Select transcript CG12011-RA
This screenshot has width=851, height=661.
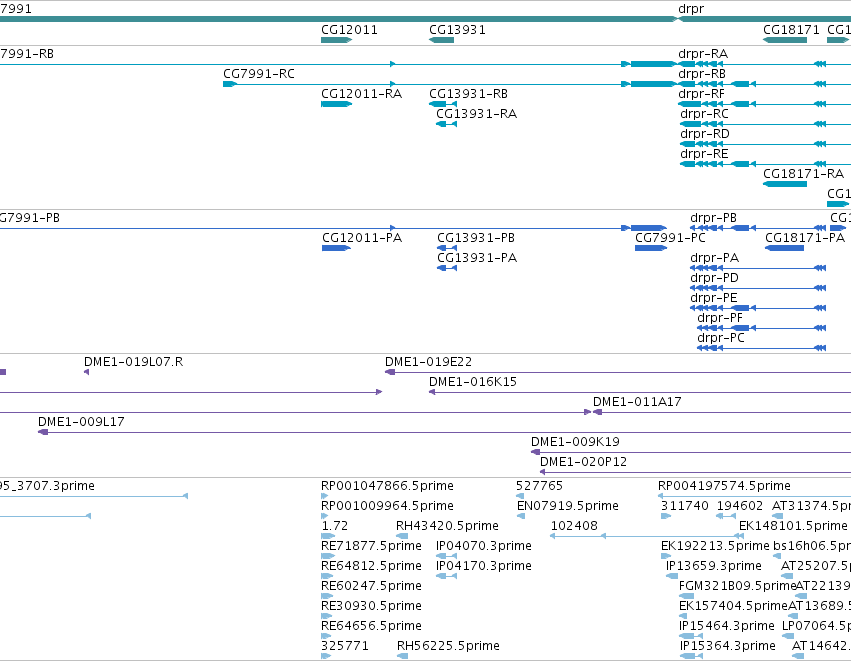pyautogui.click(x=361, y=94)
